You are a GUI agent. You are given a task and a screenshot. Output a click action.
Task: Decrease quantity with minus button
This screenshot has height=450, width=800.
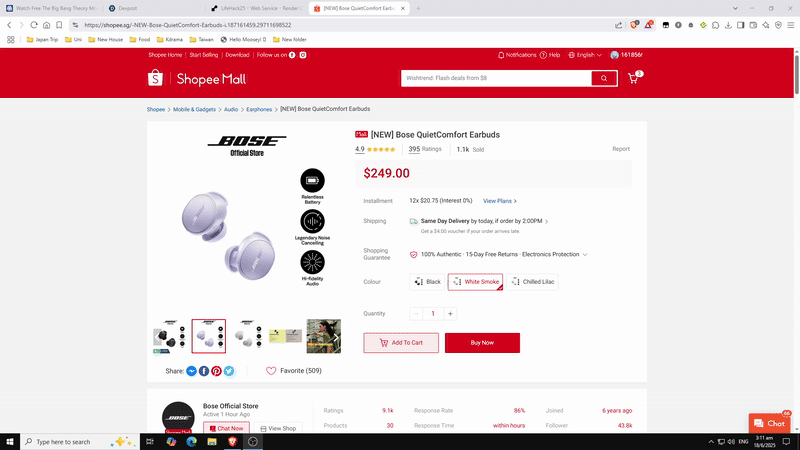point(416,314)
